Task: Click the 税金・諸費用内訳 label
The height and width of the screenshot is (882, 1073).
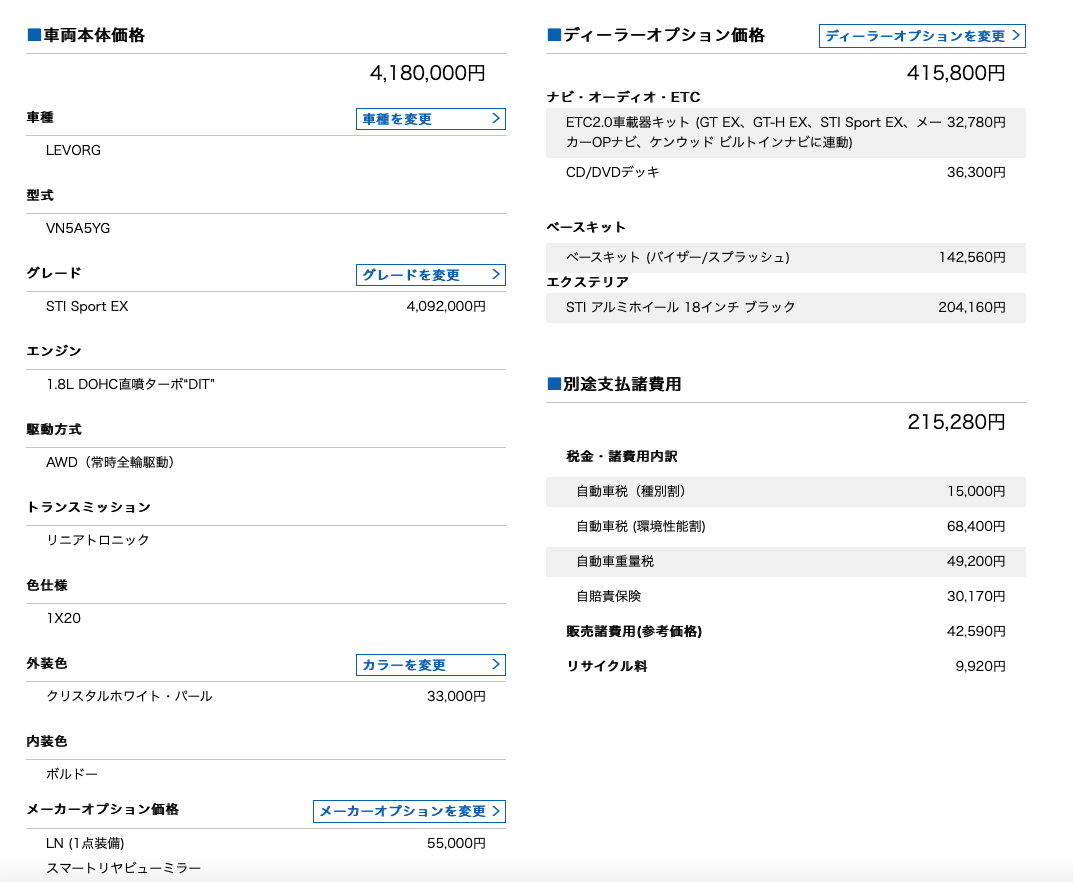Action: [621, 456]
